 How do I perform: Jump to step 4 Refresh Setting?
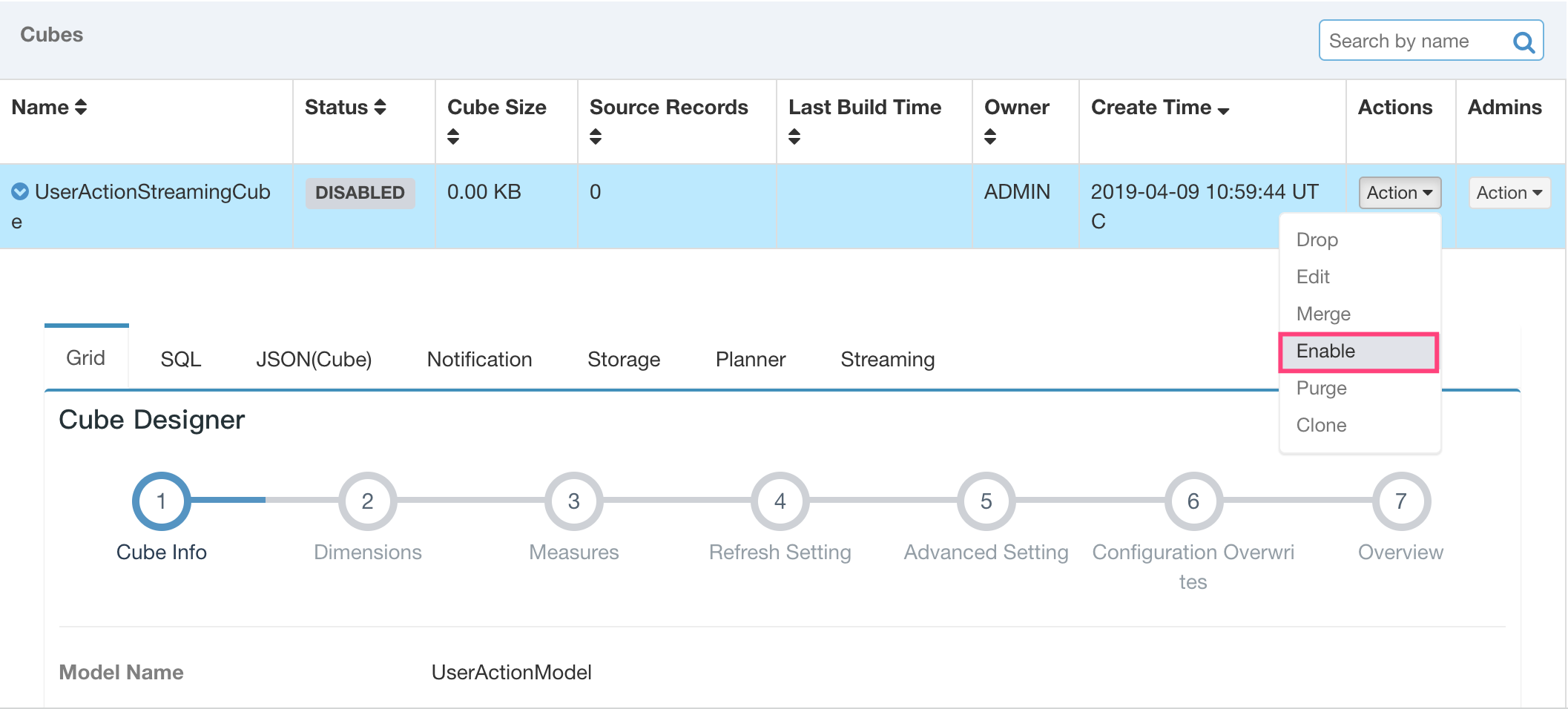pyautogui.click(x=780, y=501)
